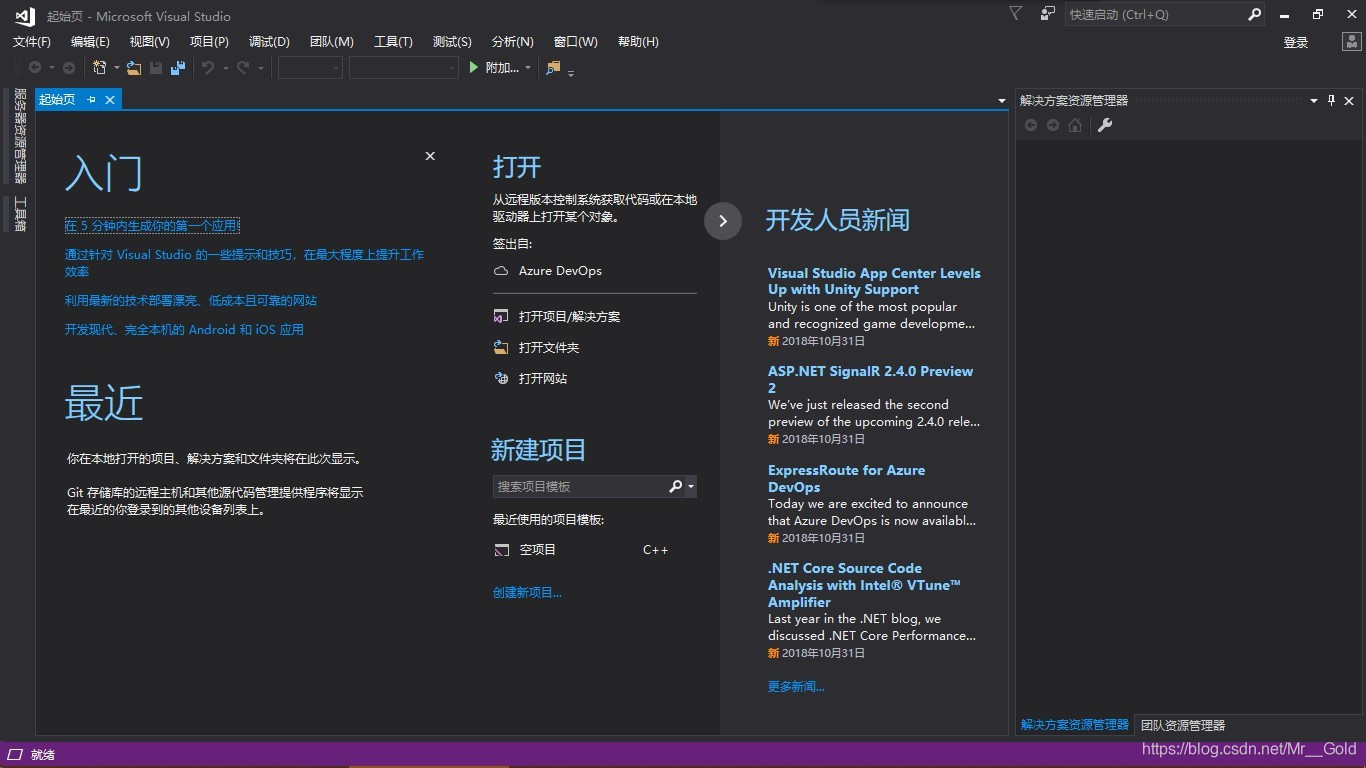The image size is (1366, 768).
Task: Open the document tab list dropdown arrow
Action: (1002, 101)
